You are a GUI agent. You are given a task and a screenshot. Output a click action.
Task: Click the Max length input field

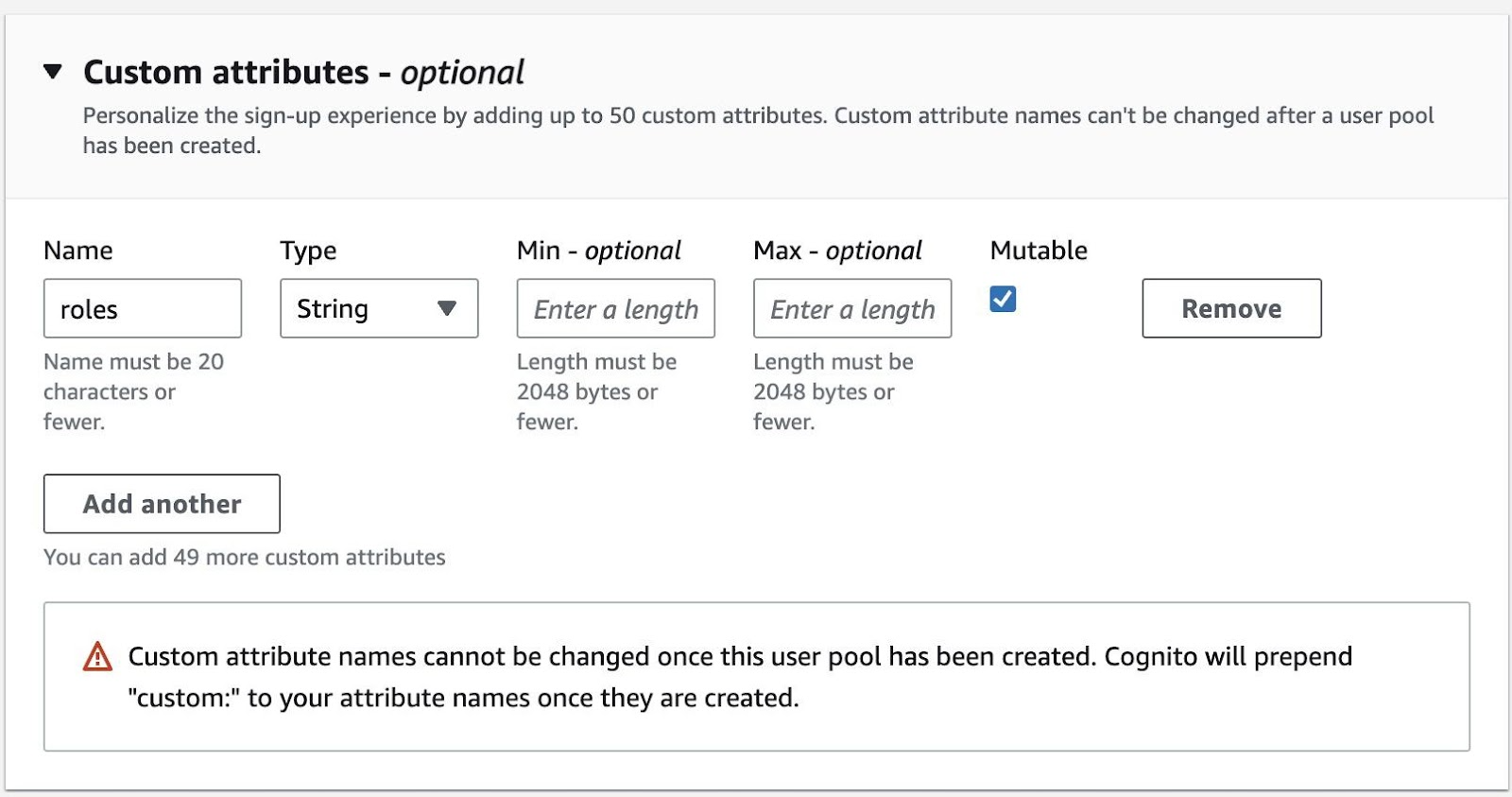[x=852, y=308]
